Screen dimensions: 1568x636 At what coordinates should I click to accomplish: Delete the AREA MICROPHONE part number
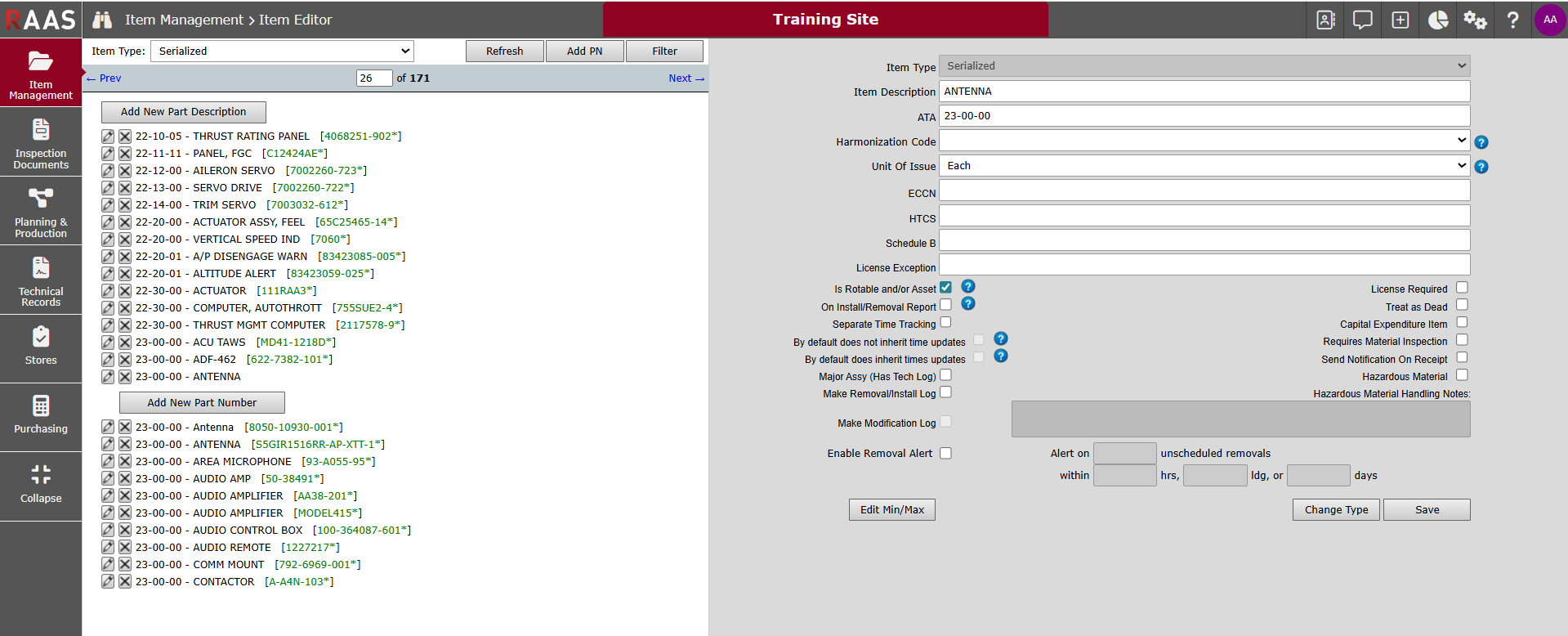(125, 462)
